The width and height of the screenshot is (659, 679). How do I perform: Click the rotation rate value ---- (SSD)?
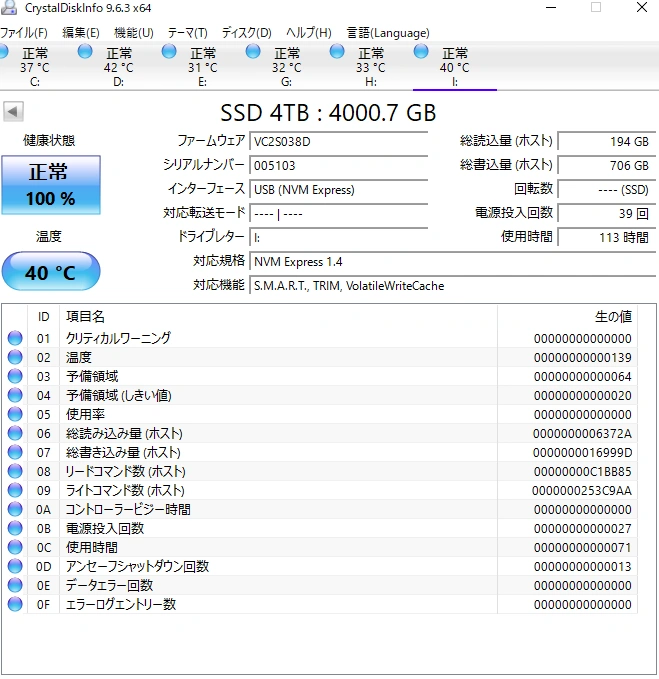[607, 190]
